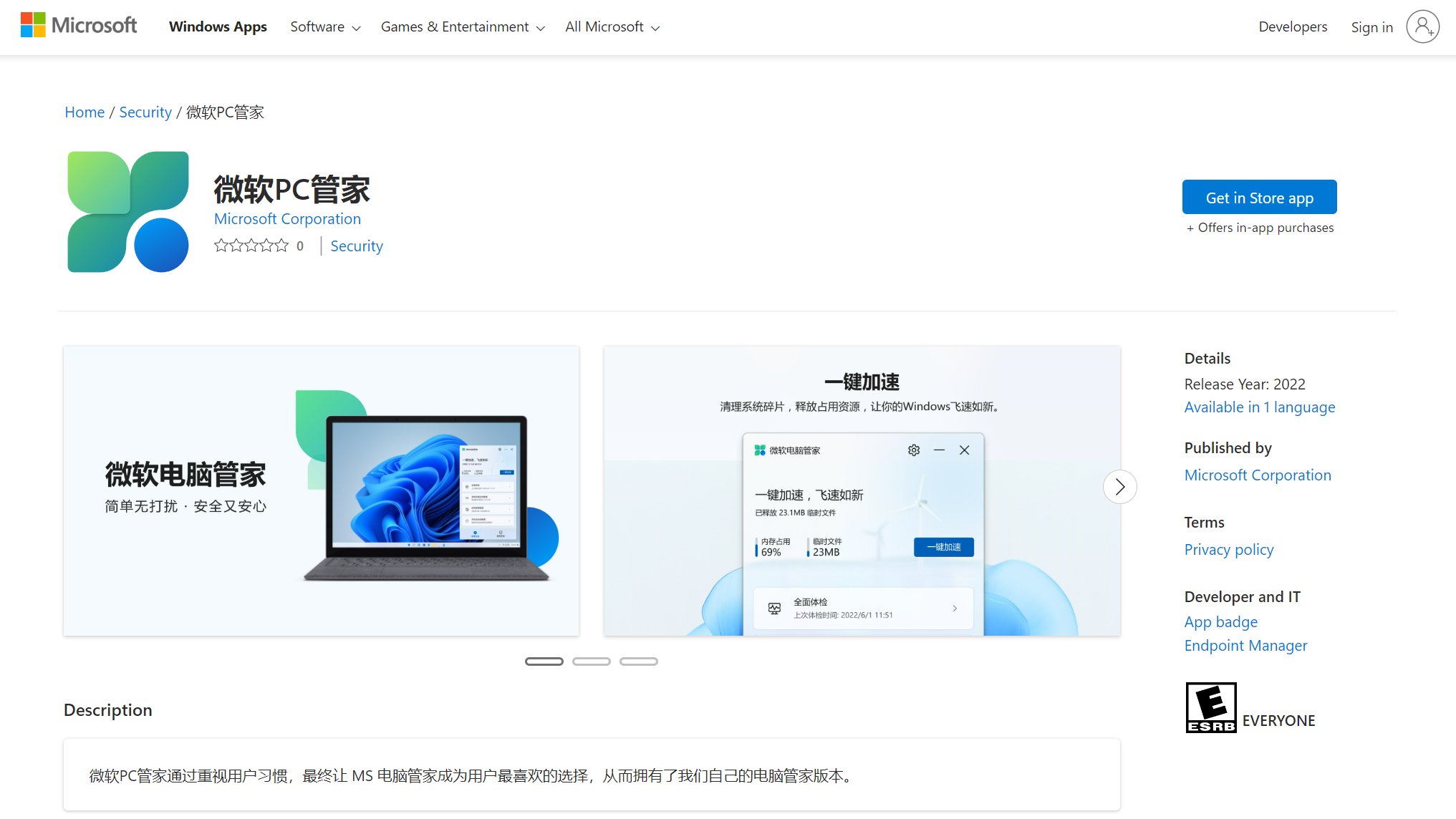
Task: Open the Developers link in the header
Action: point(1293,26)
